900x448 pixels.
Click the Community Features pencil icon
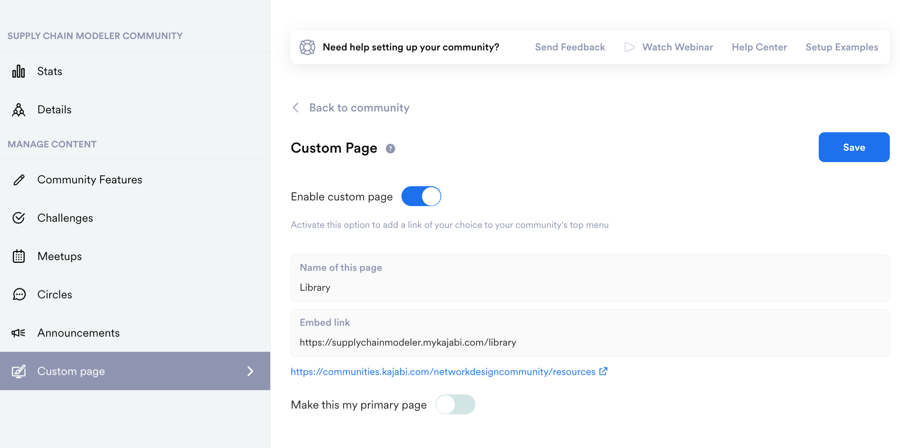(x=19, y=180)
